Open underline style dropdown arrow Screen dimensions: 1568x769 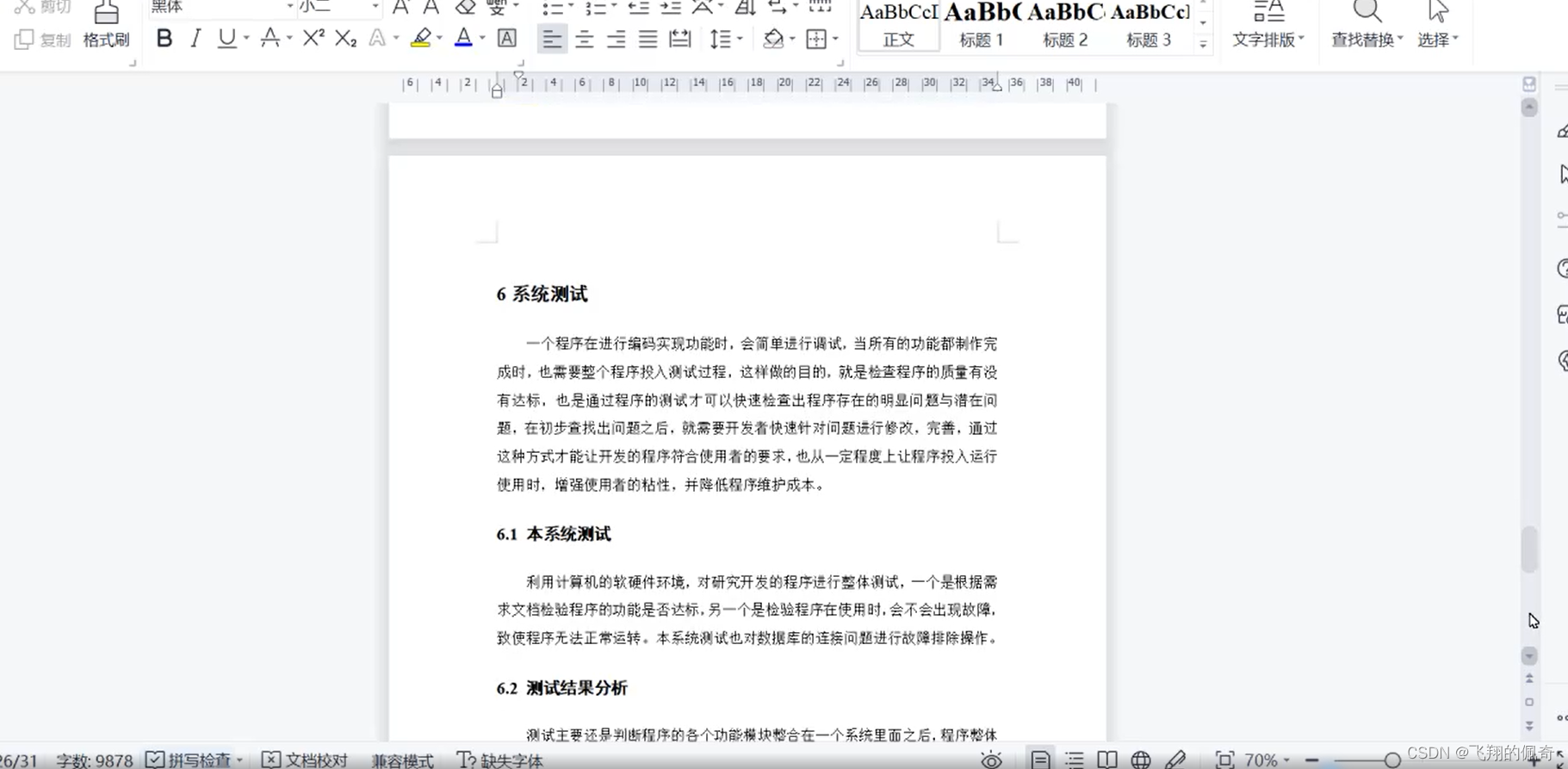tap(246, 39)
